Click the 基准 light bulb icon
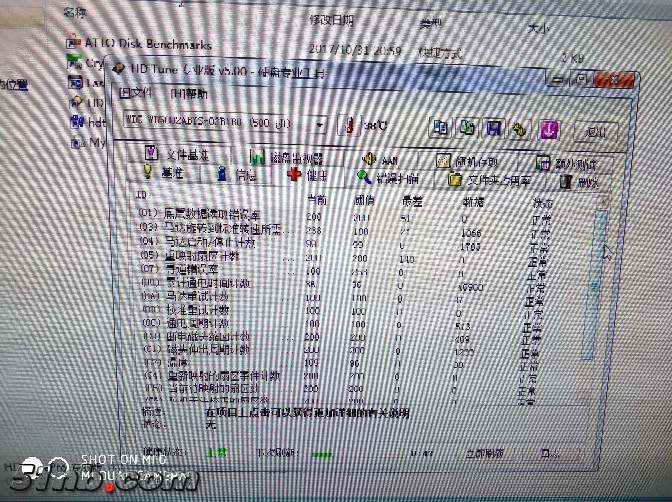The width and height of the screenshot is (672, 502). [148, 171]
